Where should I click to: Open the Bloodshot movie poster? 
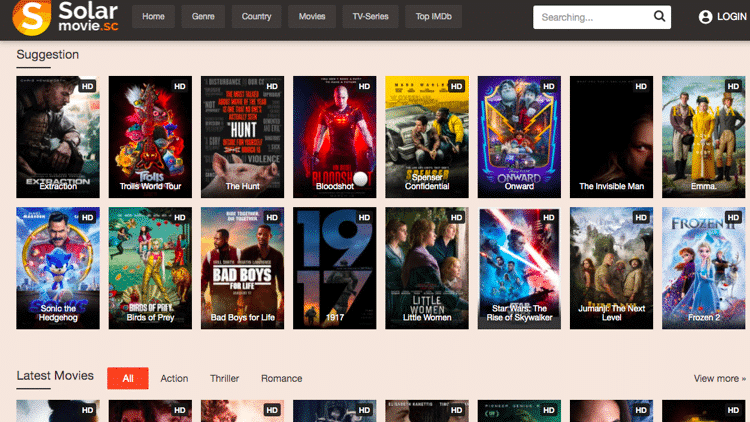tap(335, 137)
